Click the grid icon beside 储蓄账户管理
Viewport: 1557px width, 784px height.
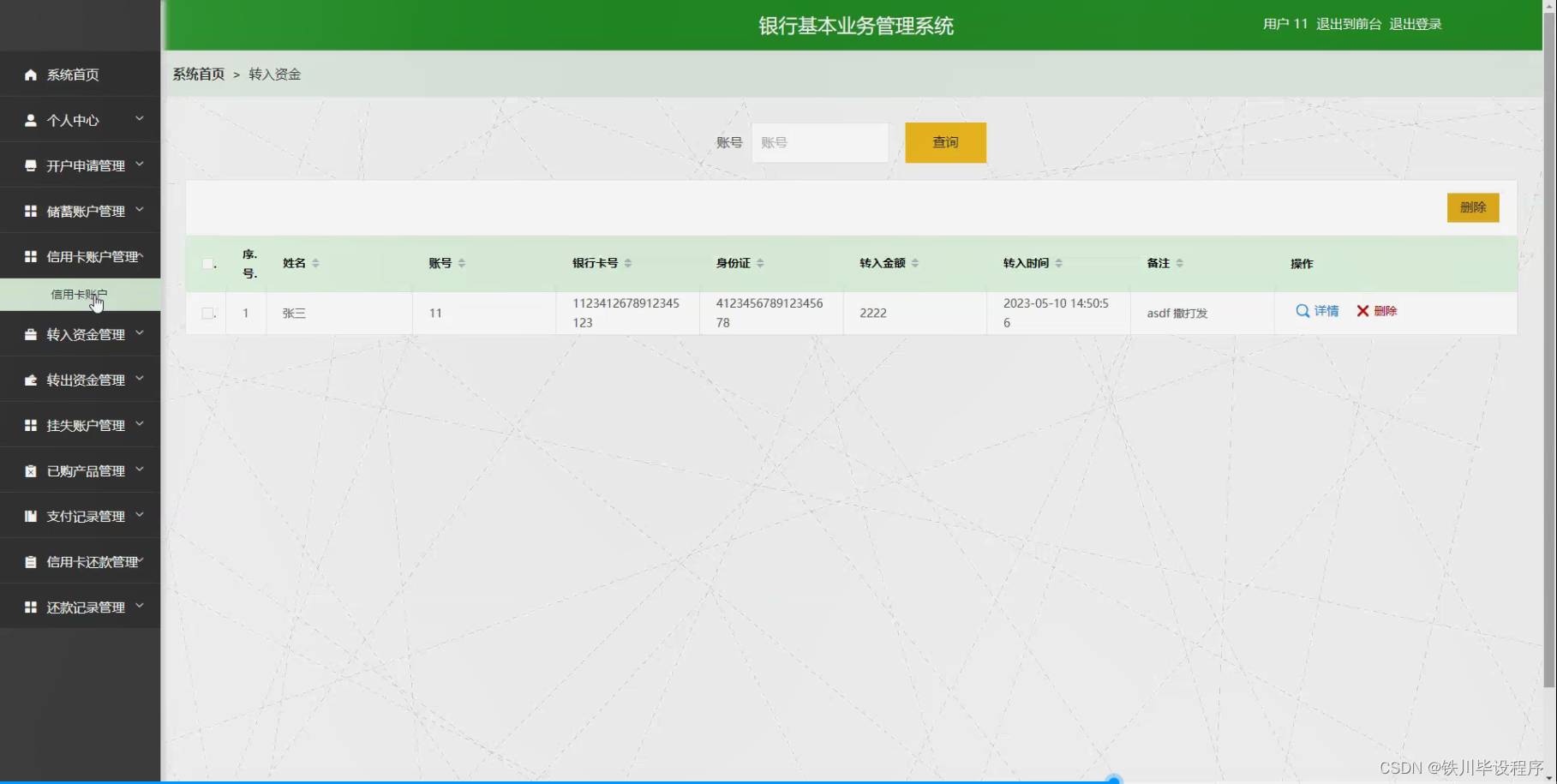[x=31, y=211]
